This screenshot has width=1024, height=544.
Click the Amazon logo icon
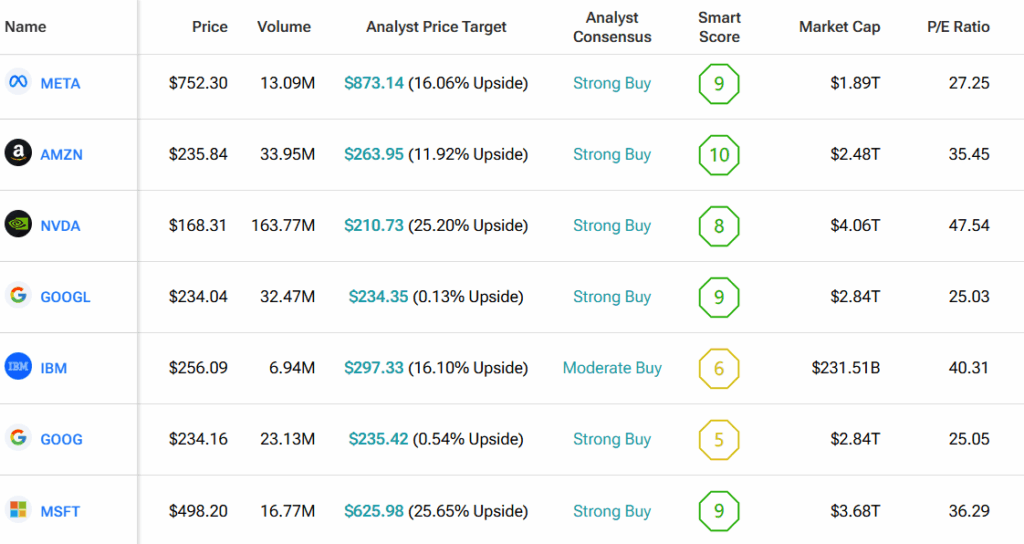click(x=18, y=154)
